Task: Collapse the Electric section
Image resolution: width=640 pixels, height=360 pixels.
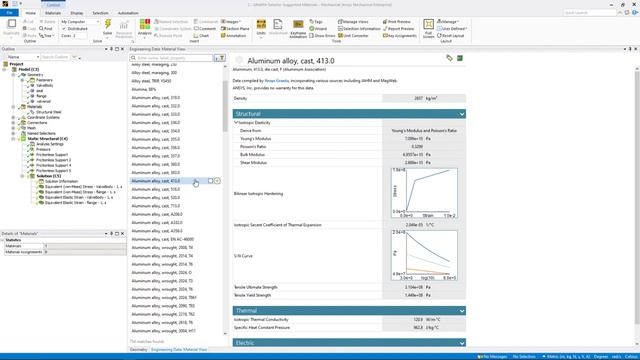Action: [462, 343]
